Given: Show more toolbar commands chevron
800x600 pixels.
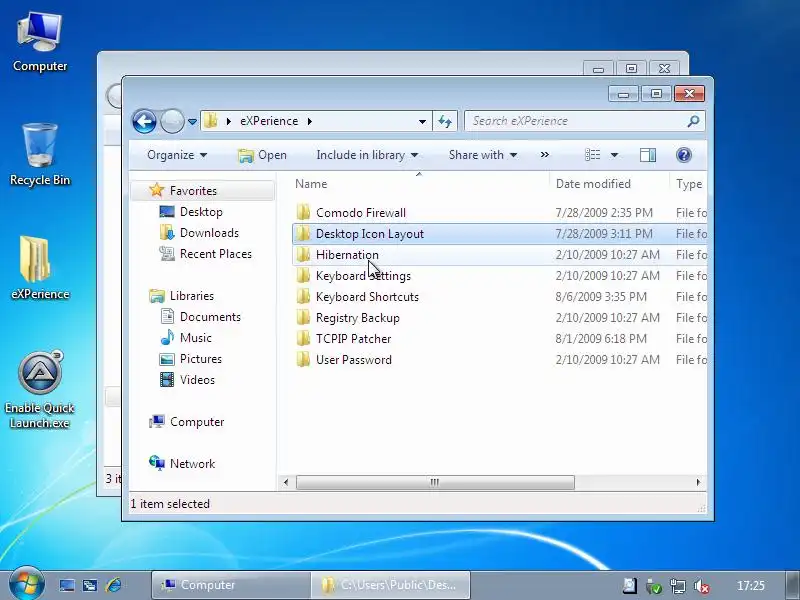Looking at the screenshot, I should coord(545,155).
